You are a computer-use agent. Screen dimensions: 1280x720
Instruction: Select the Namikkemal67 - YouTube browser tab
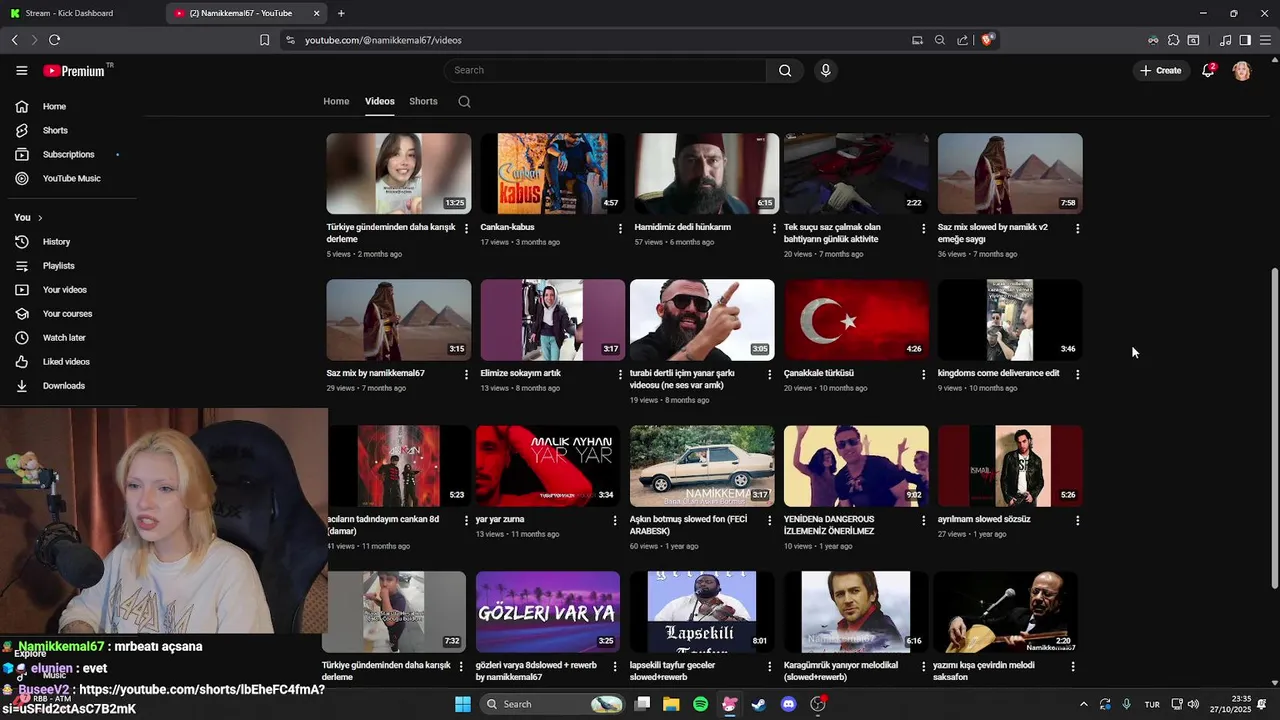coord(248,13)
